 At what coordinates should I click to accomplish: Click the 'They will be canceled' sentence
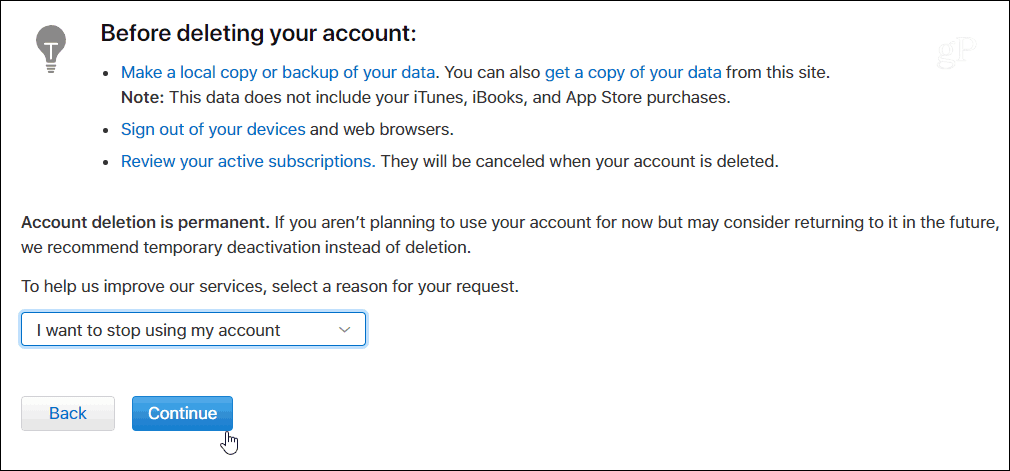coord(579,161)
